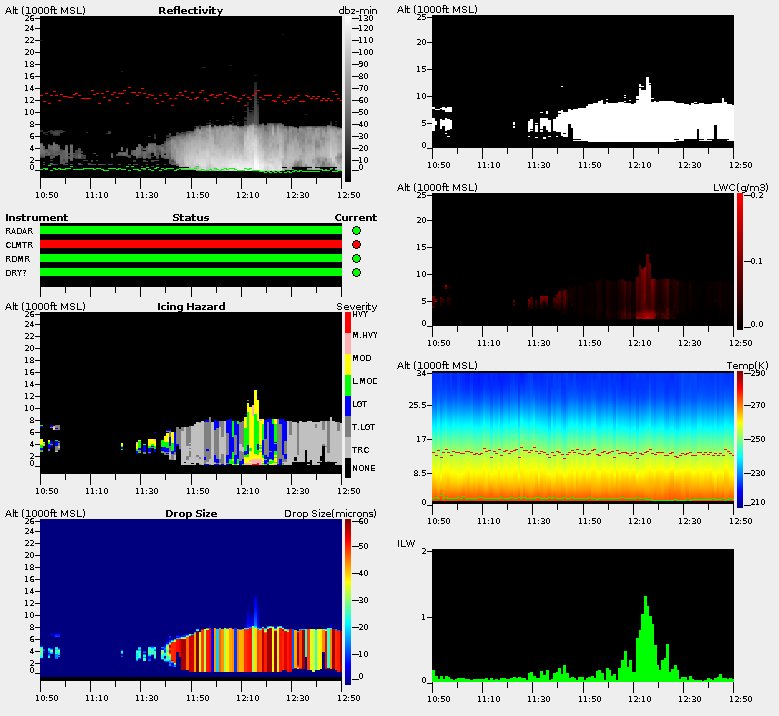Click the Drop Size panel title
Screen dimensions: 779x716
(190, 514)
